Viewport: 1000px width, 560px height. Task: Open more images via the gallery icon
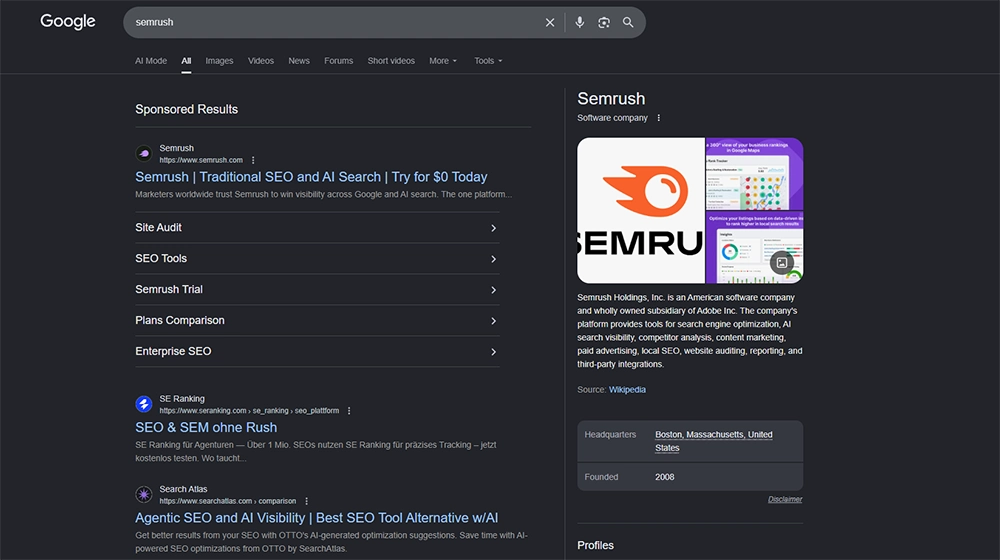pyautogui.click(x=782, y=263)
